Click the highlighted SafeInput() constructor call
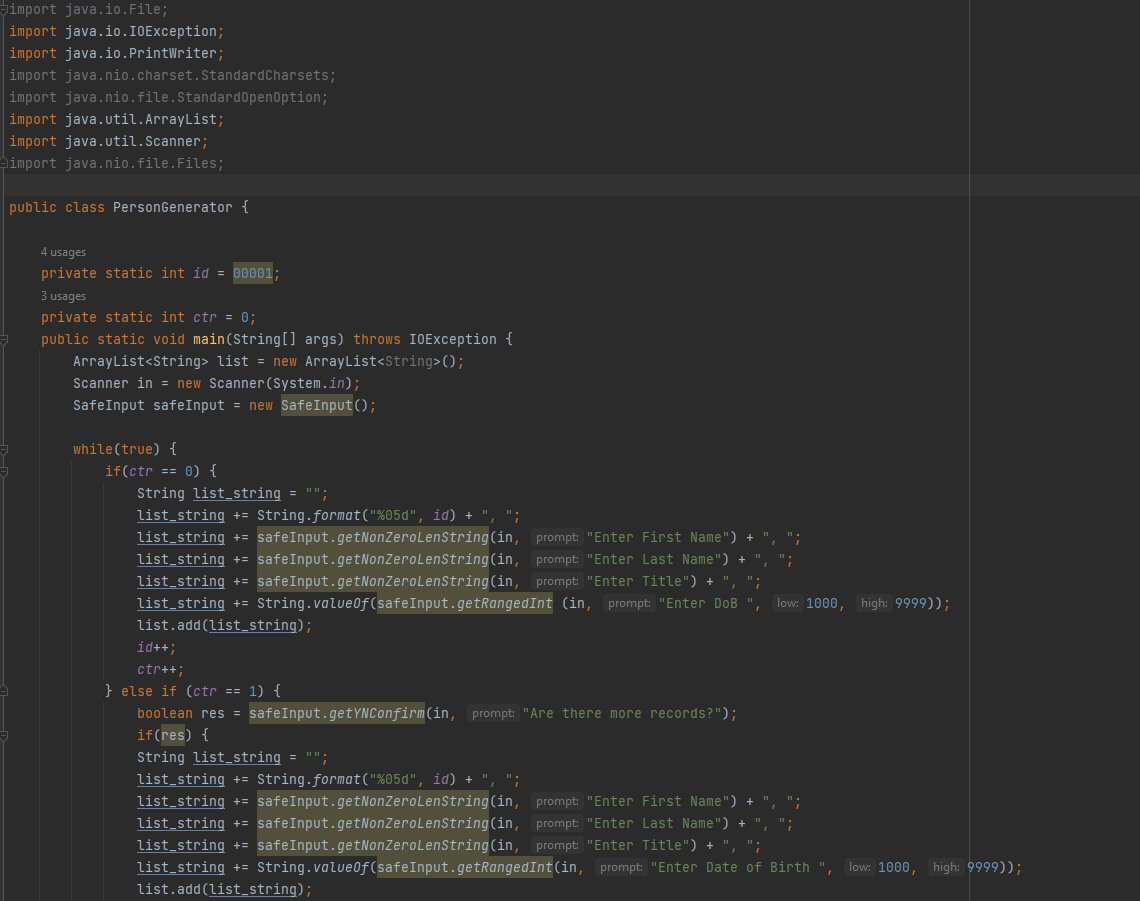The image size is (1140, 901). coord(316,405)
